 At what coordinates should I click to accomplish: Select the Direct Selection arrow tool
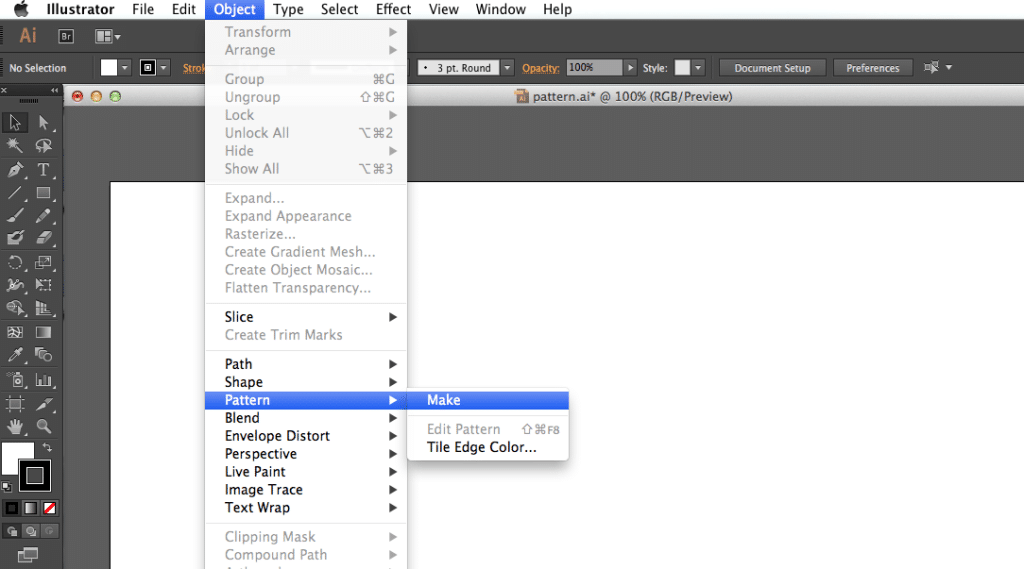coord(44,122)
